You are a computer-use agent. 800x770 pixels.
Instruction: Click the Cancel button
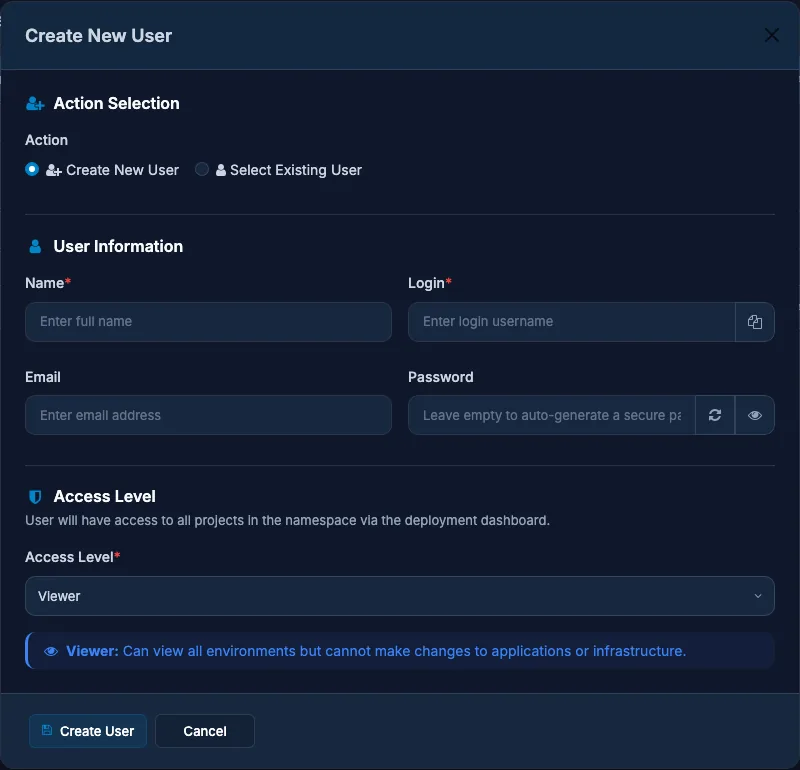[205, 731]
